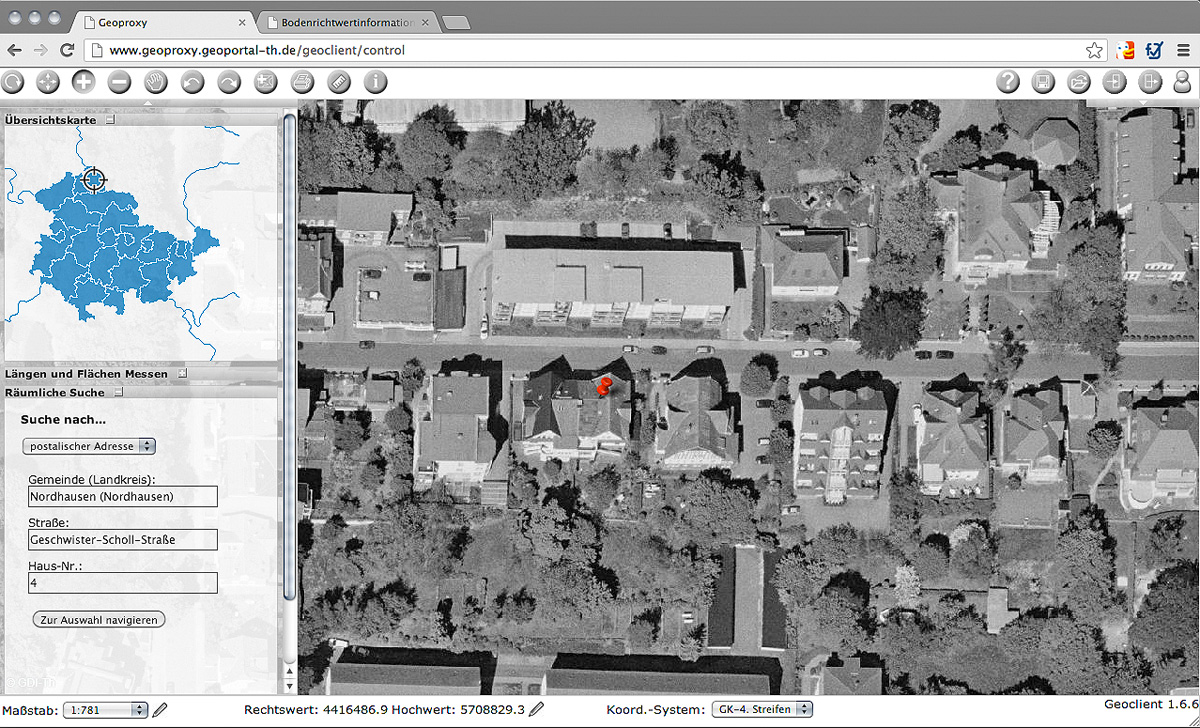Select the pan hand tool
Image resolution: width=1200 pixels, height=728 pixels.
[156, 82]
